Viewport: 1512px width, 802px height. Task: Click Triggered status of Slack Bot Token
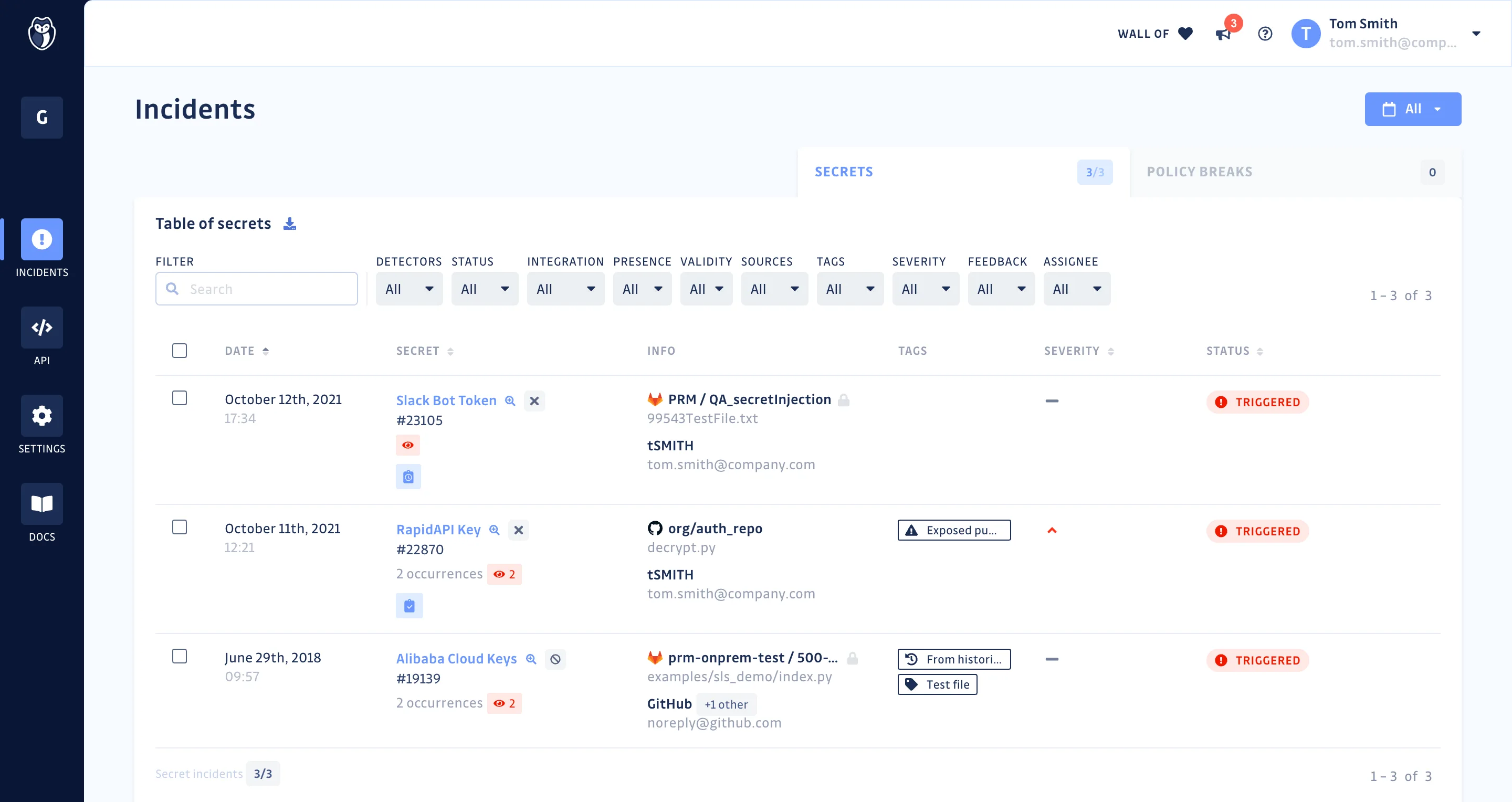(1258, 402)
